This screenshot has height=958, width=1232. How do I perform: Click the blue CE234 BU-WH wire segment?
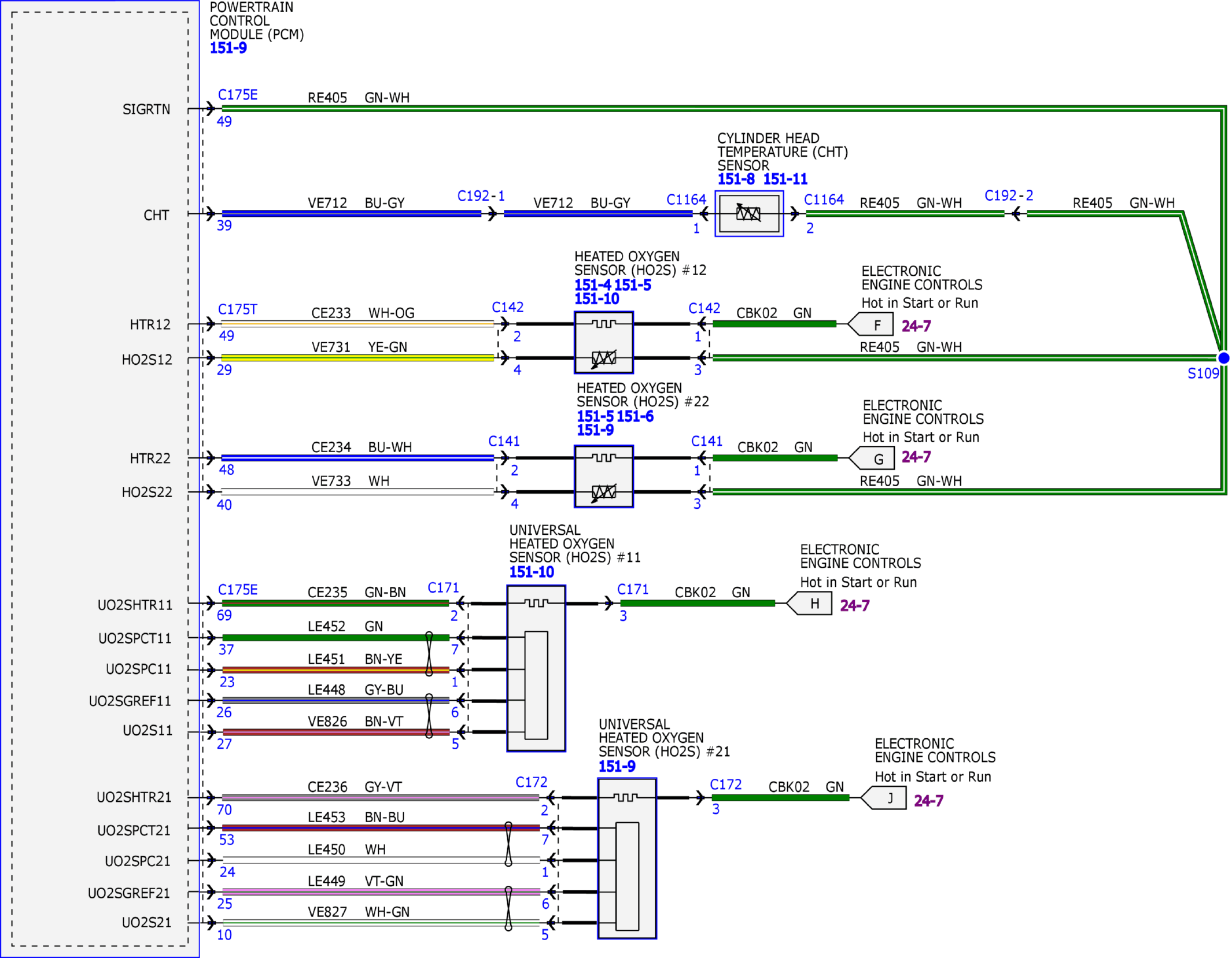pos(357,458)
